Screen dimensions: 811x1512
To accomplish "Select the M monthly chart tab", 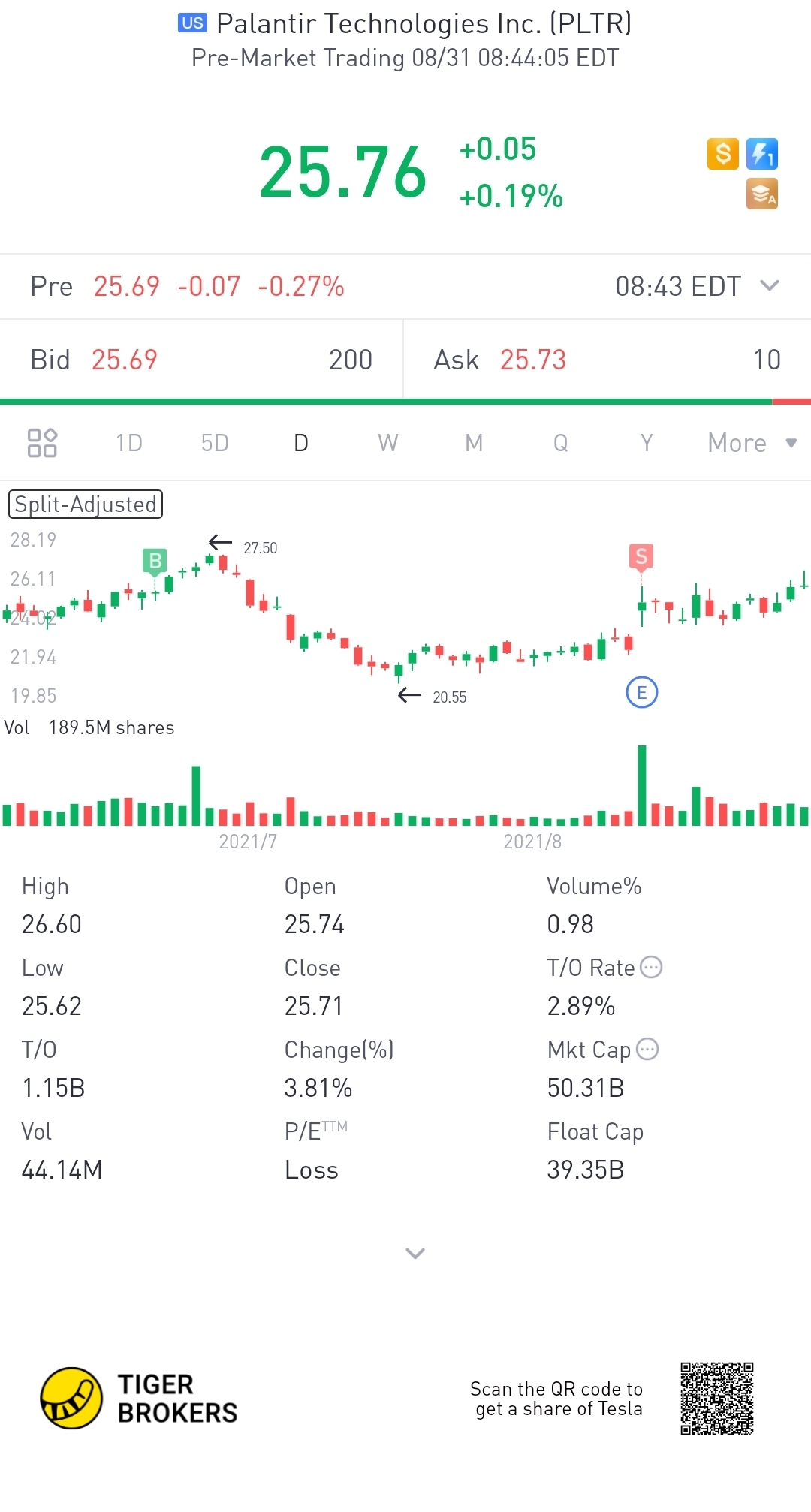I will (474, 443).
